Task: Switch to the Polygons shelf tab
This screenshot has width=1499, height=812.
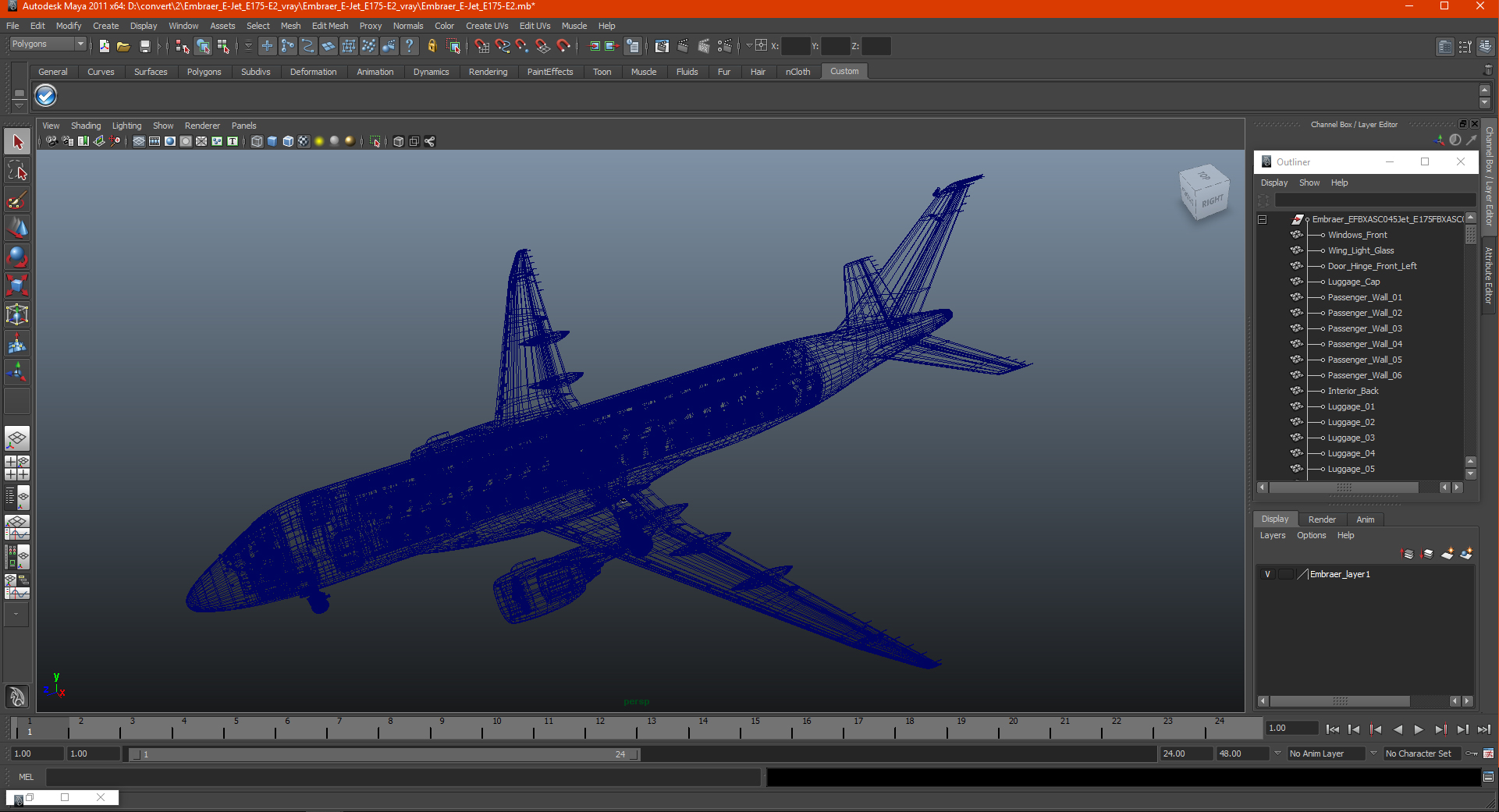Action: pos(204,72)
